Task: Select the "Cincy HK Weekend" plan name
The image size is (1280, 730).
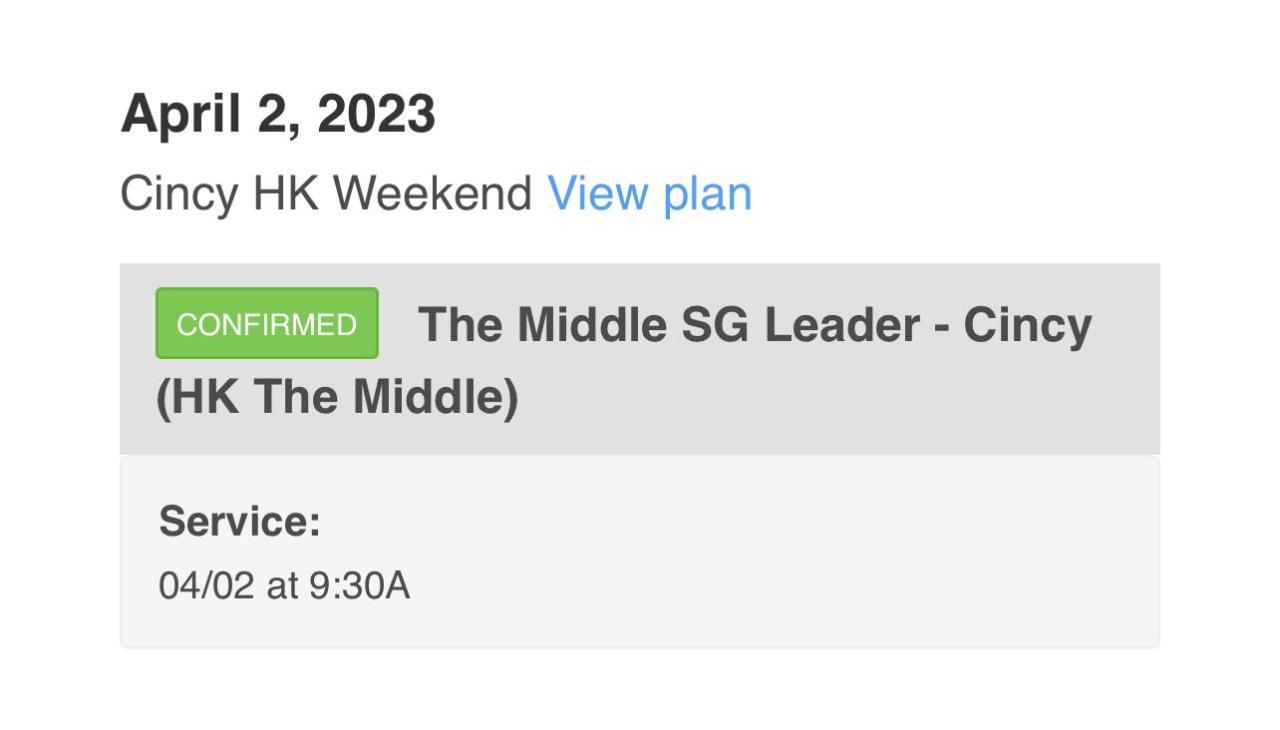Action: (326, 194)
